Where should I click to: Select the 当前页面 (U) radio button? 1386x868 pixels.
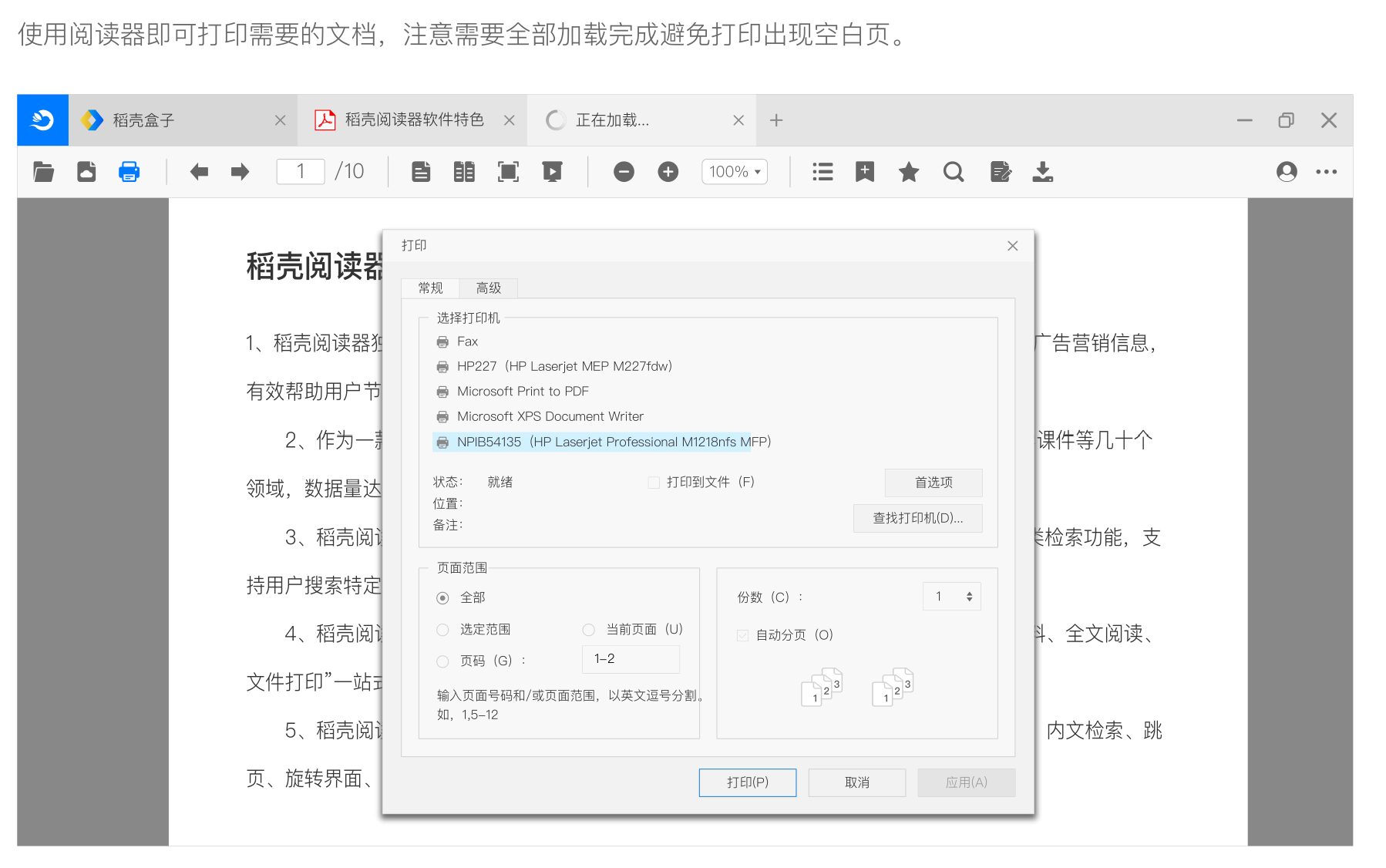(x=589, y=630)
